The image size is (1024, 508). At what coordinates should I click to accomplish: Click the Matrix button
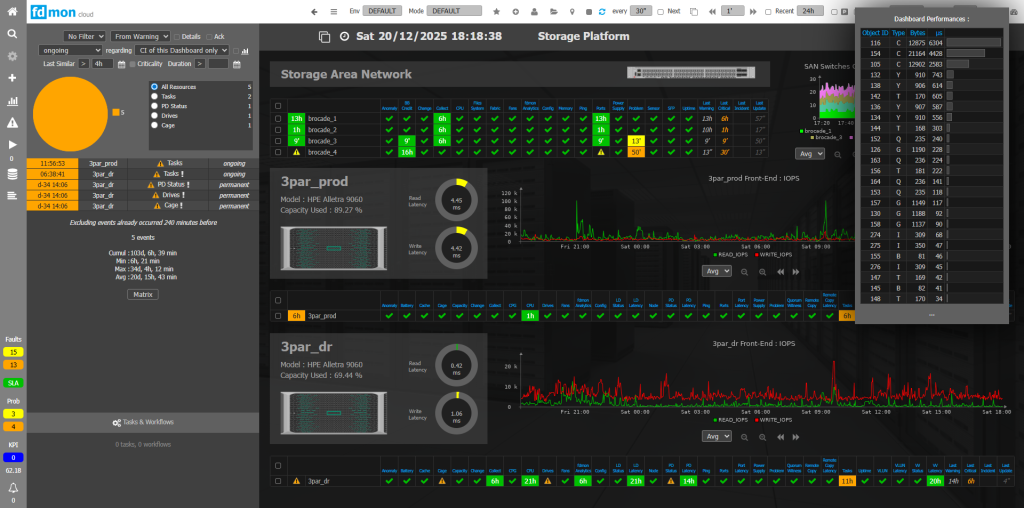click(142, 294)
